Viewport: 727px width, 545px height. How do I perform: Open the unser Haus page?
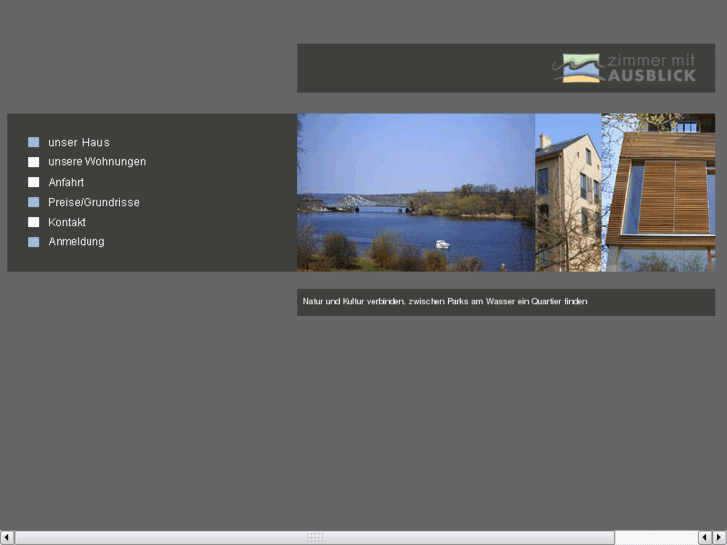(x=79, y=142)
